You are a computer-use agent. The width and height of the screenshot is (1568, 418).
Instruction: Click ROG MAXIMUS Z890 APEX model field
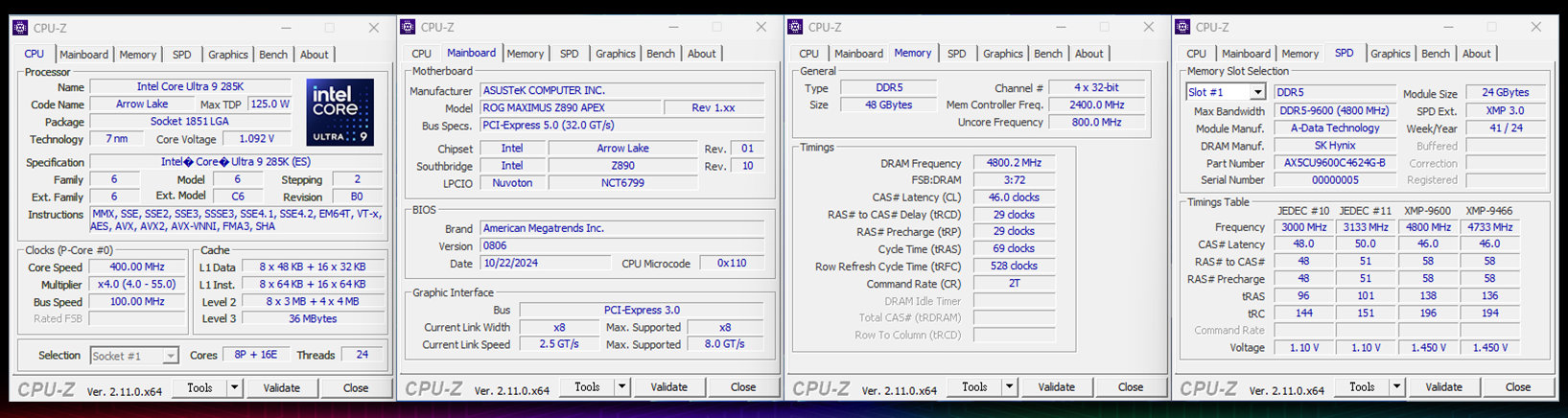pos(571,107)
